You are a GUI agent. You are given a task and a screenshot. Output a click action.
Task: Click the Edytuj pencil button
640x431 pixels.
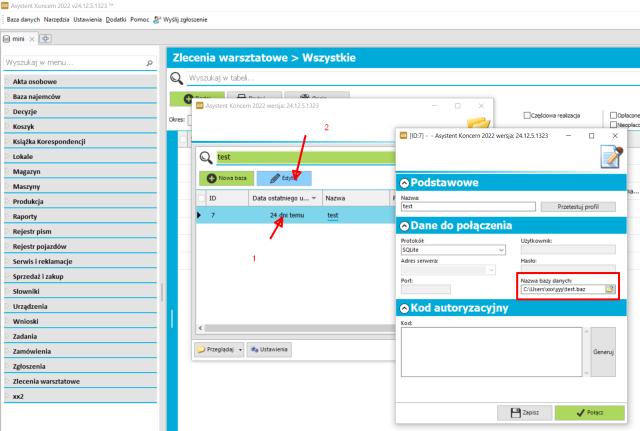coord(284,178)
